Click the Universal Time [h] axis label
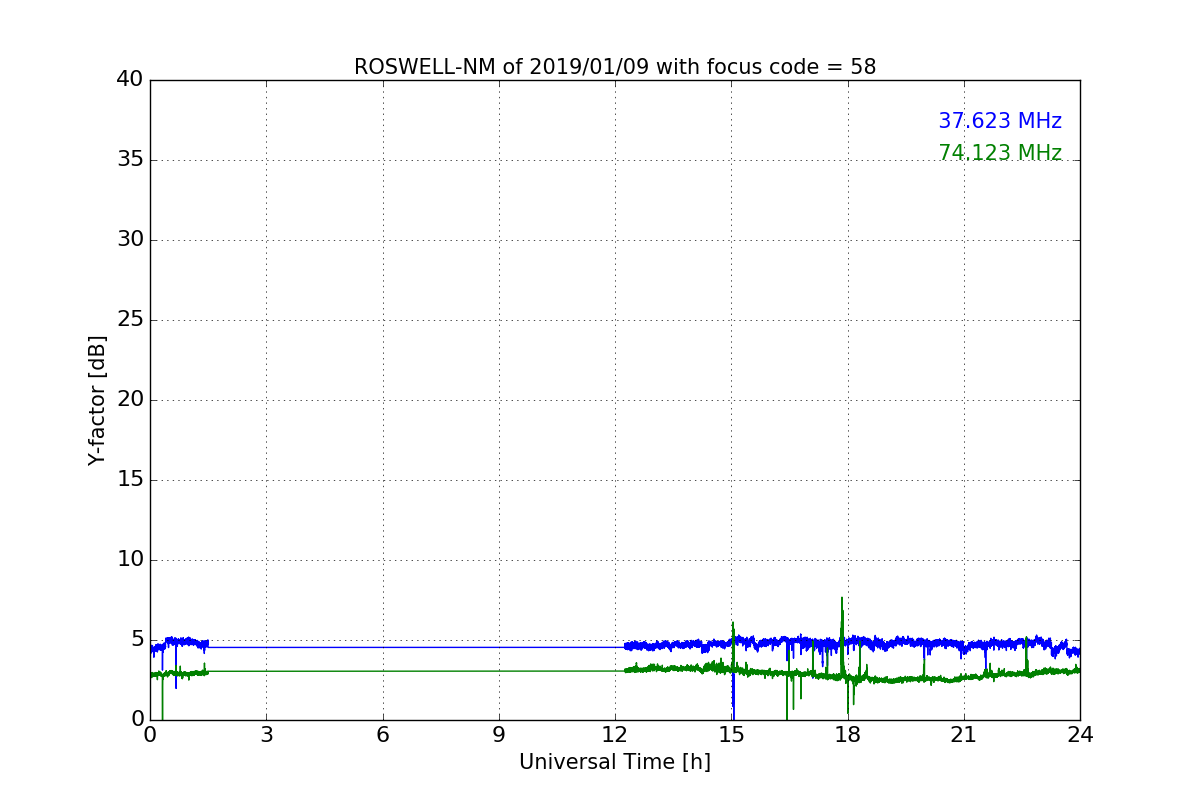This screenshot has height=800, width=1200. point(615,762)
